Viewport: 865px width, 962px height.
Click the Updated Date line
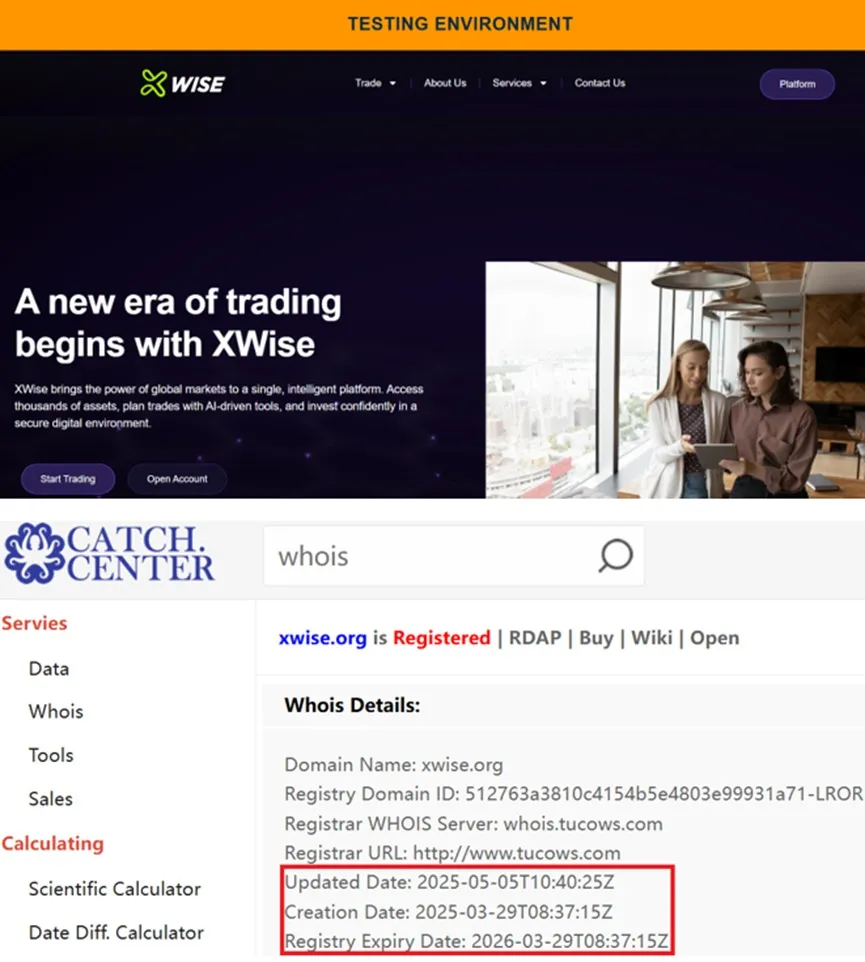(450, 882)
